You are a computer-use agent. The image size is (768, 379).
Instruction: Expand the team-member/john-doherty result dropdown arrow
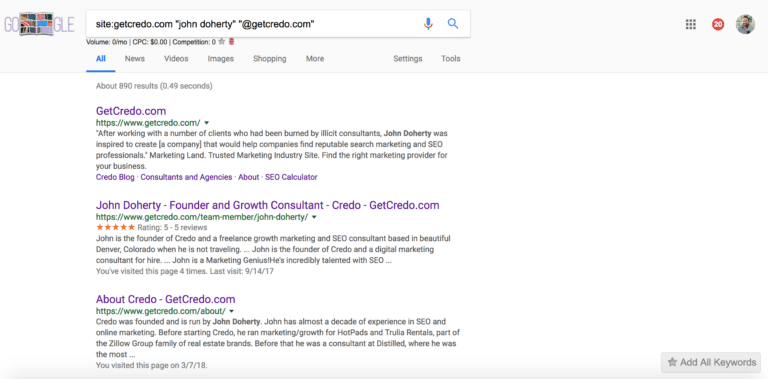(314, 216)
